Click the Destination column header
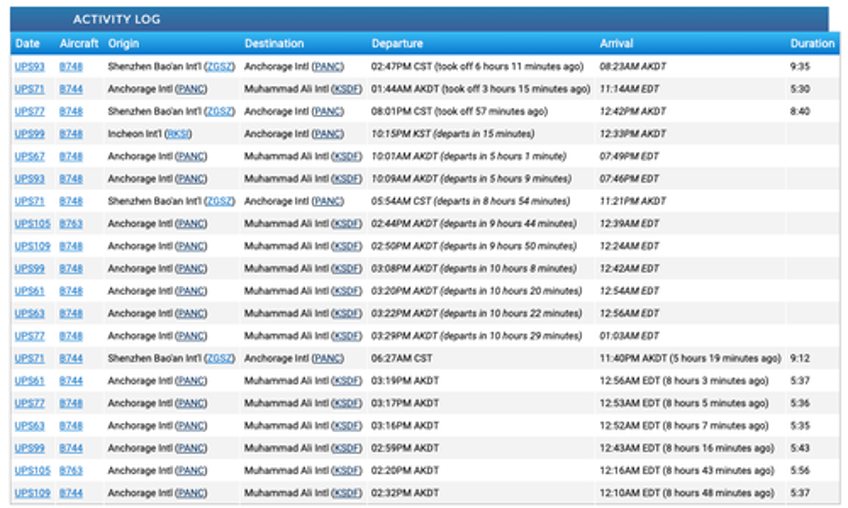This screenshot has height=508, width=848. pyautogui.click(x=274, y=43)
